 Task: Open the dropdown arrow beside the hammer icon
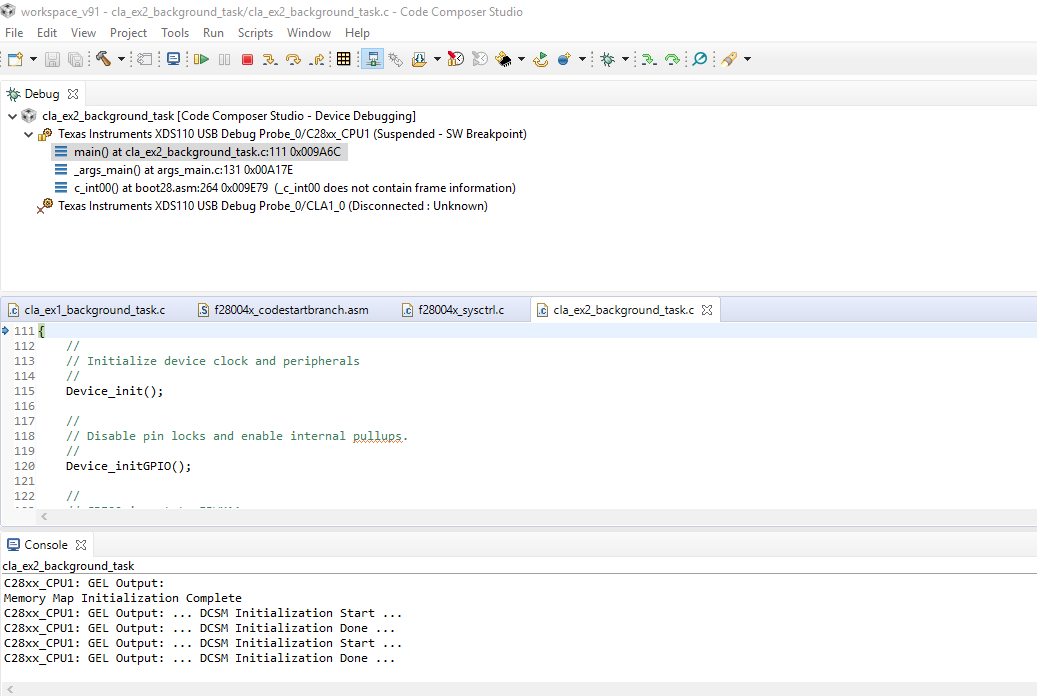click(121, 59)
